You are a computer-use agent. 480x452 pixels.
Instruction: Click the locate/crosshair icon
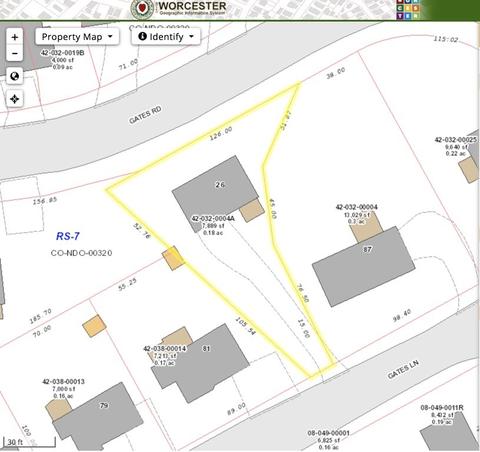click(x=14, y=99)
